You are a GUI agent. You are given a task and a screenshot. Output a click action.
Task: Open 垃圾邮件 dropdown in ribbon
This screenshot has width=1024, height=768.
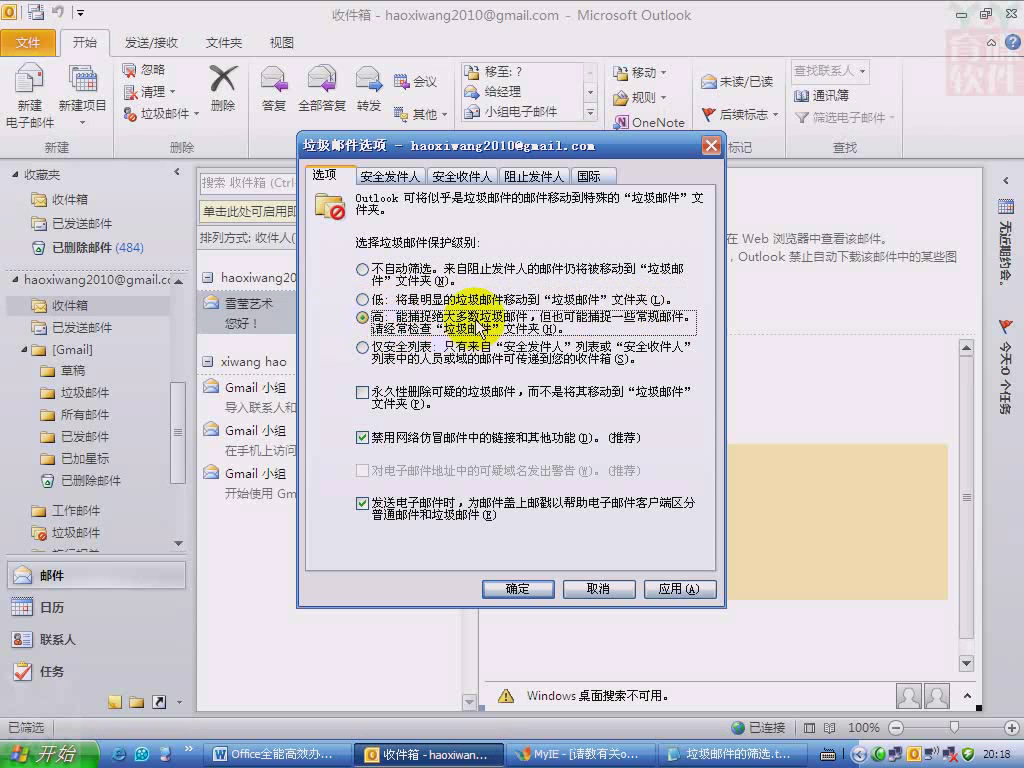[196, 114]
